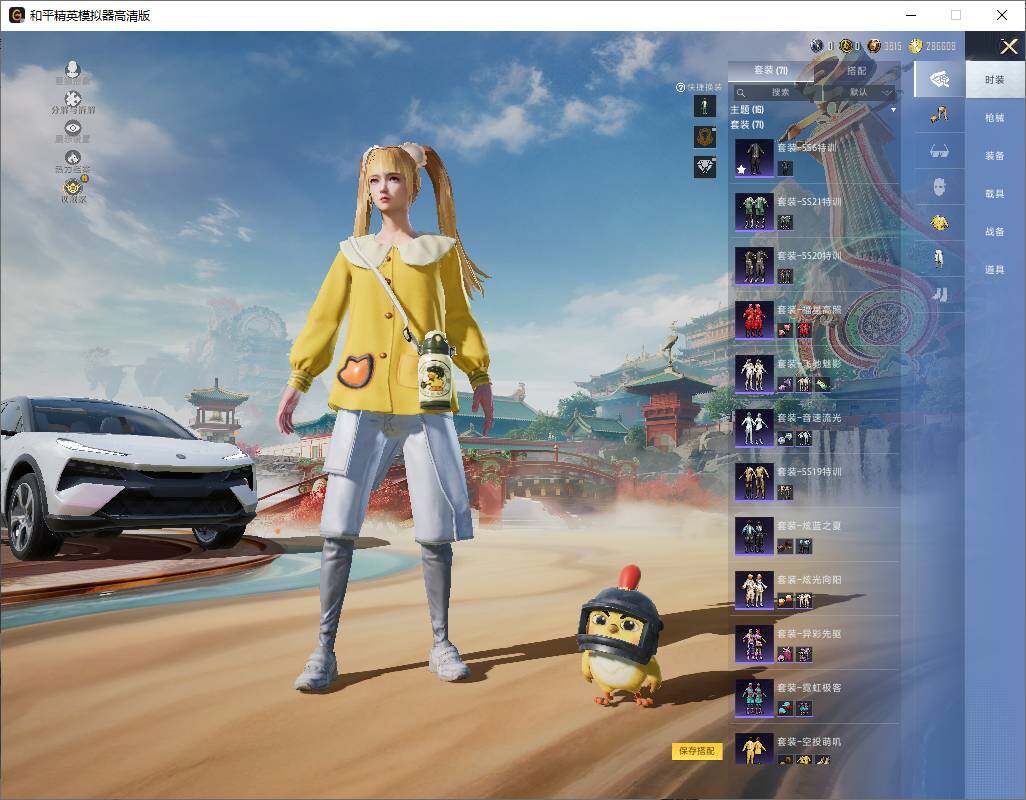
Task: Select the face mask category icon
Action: tap(939, 186)
